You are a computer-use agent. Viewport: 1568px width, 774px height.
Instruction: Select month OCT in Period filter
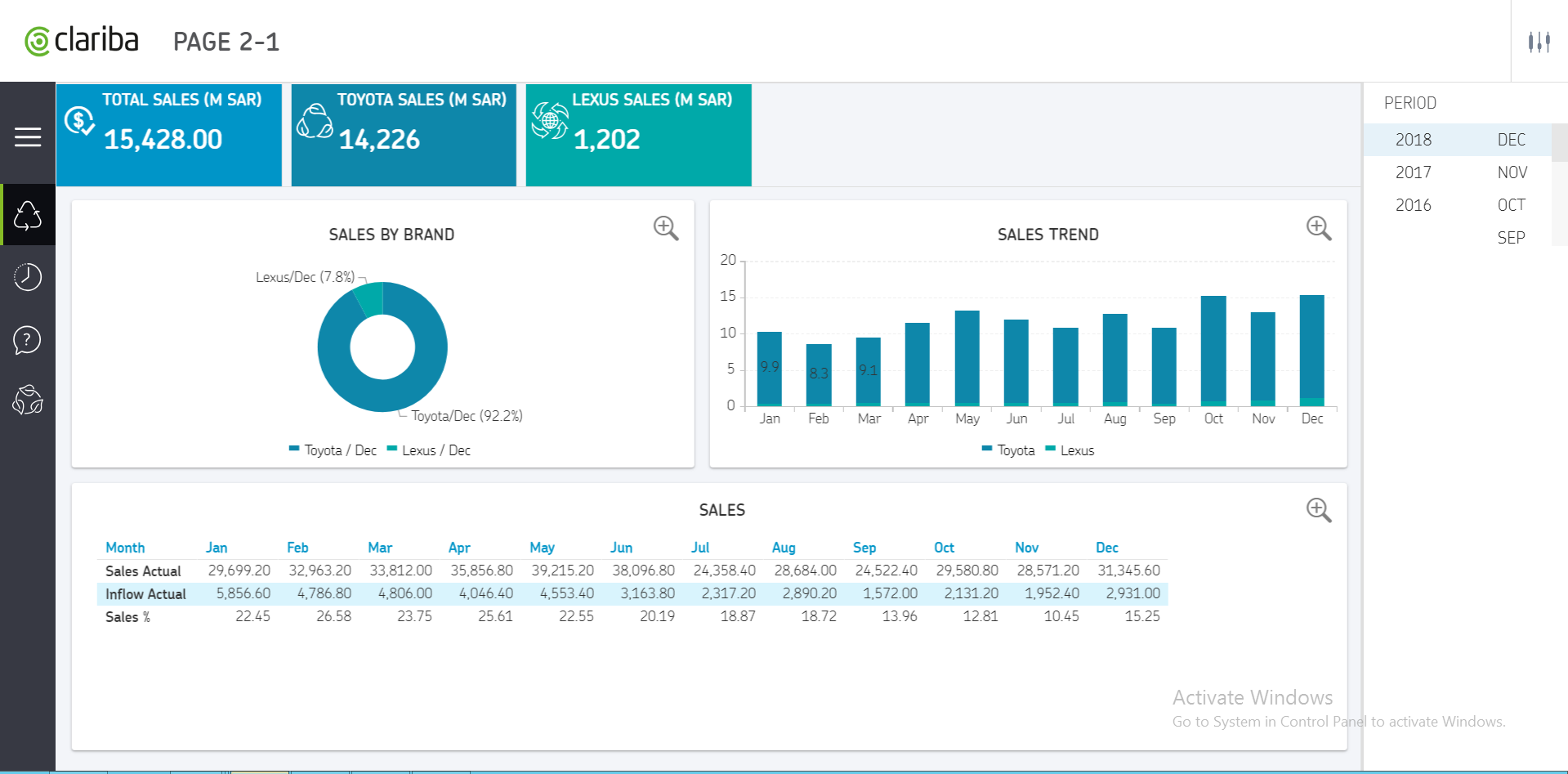point(1512,205)
